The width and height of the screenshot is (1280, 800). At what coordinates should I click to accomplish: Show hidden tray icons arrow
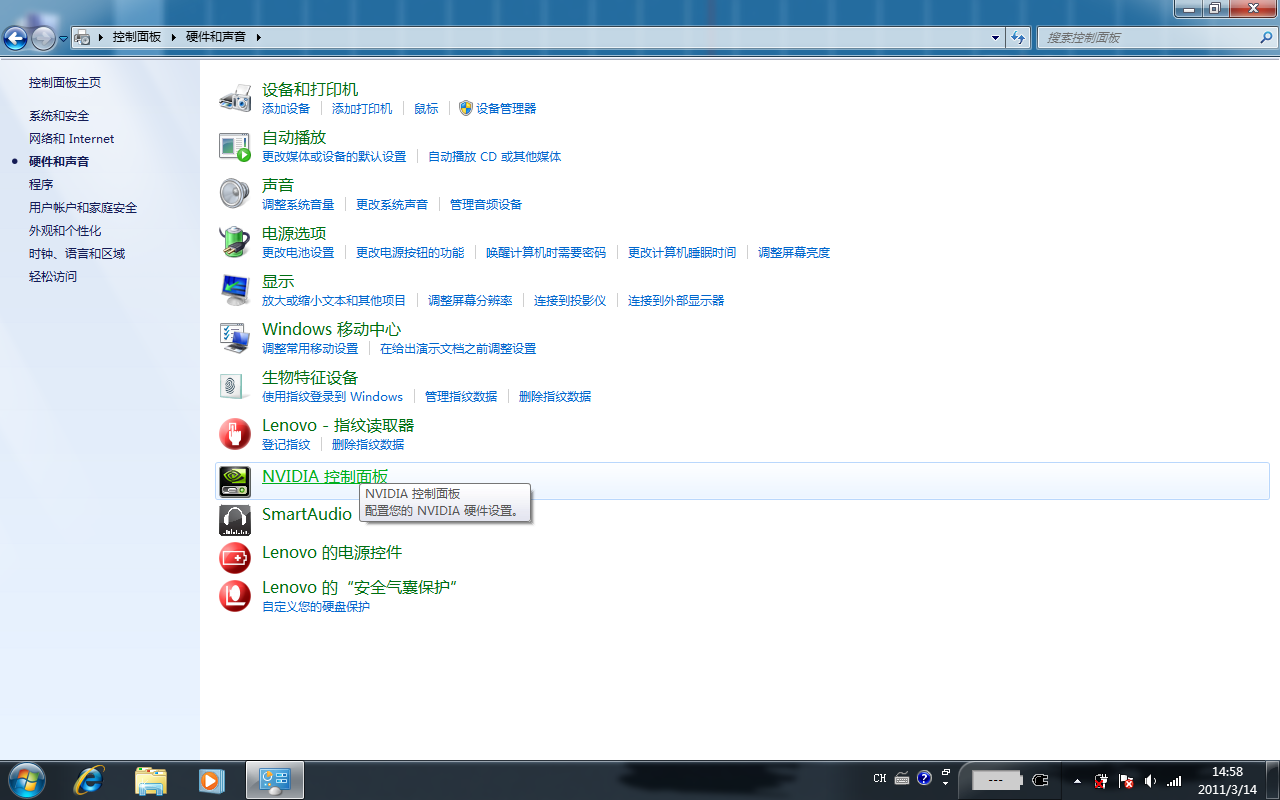(1077, 780)
